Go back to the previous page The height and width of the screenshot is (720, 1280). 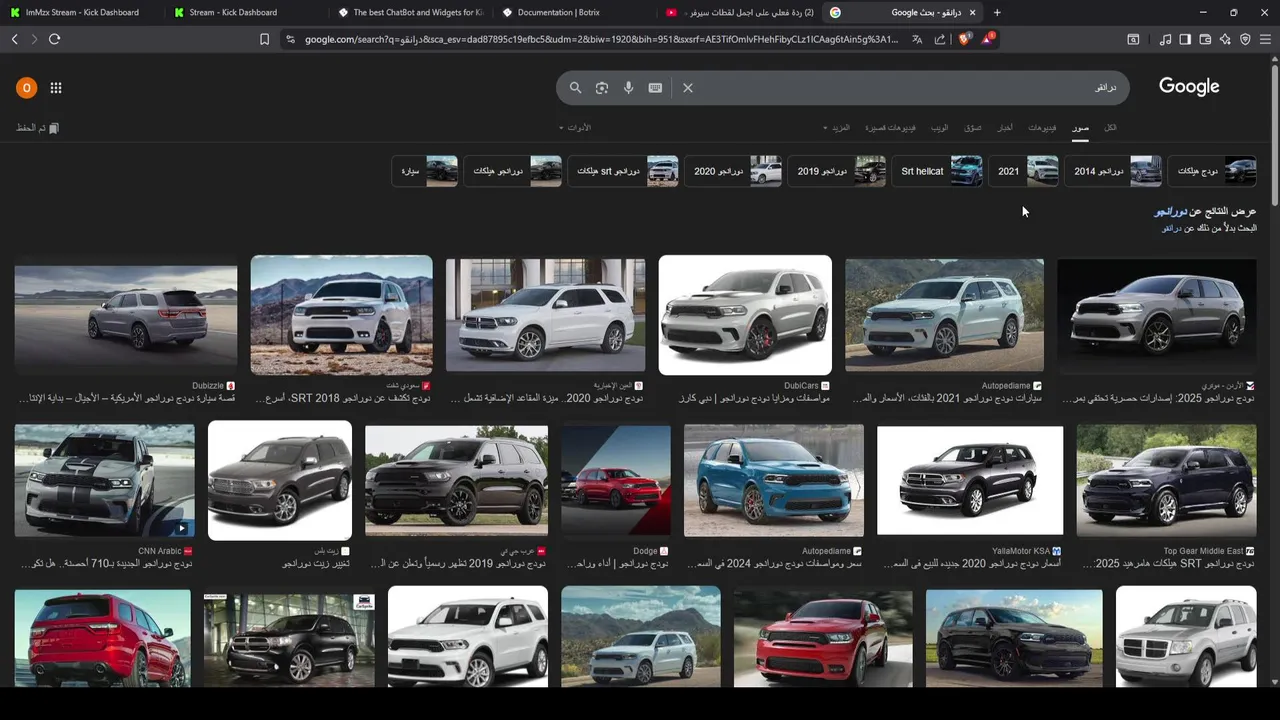click(14, 39)
